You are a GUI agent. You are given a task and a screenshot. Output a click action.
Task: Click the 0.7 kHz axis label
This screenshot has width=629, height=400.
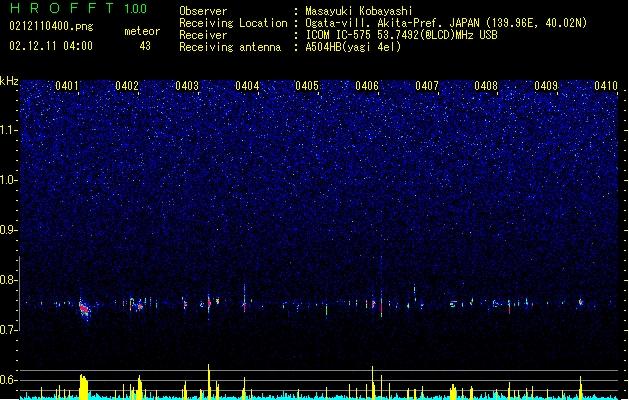point(9,330)
